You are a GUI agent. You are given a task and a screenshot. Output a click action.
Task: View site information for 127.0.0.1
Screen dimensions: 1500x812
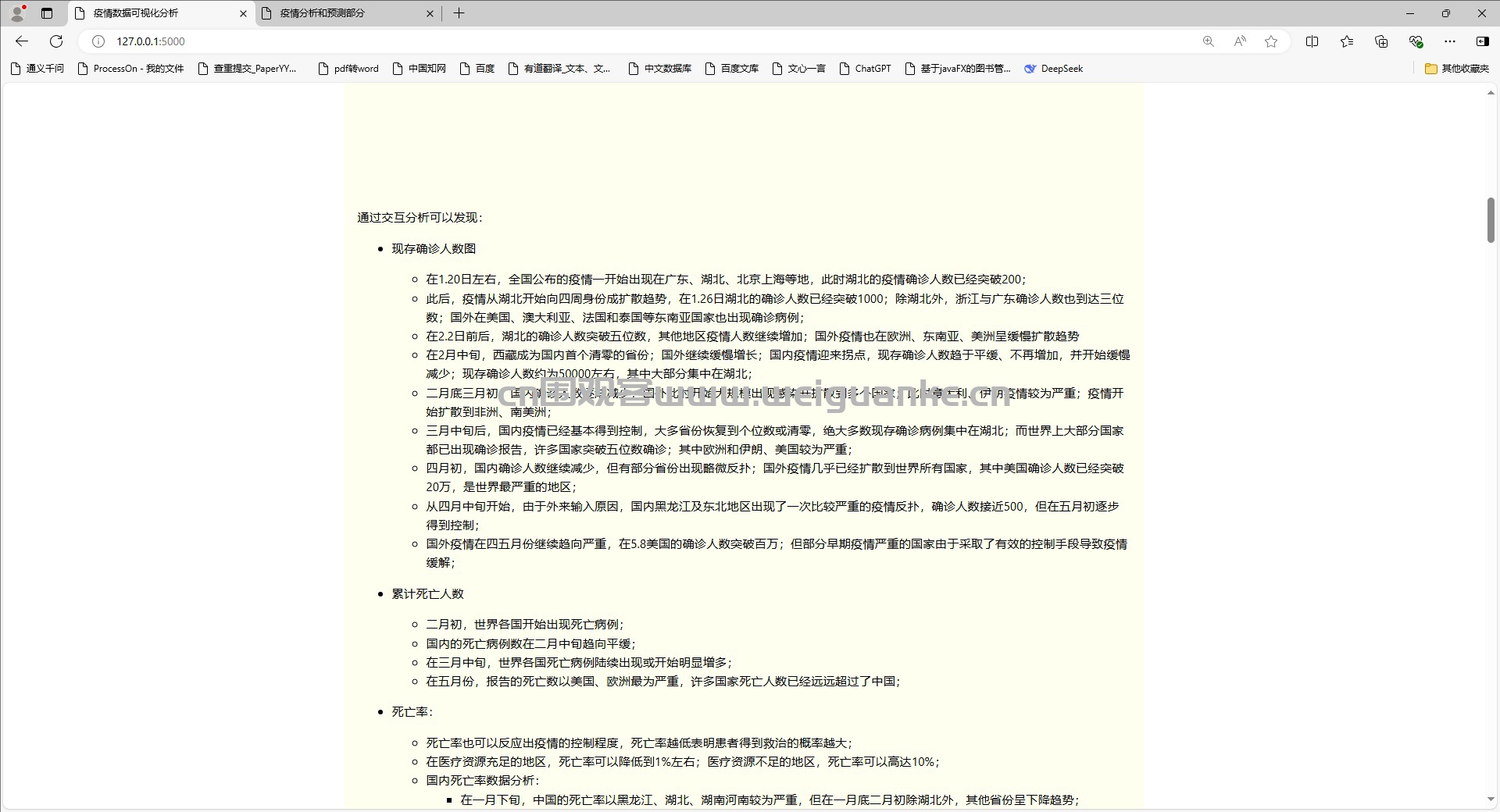(x=98, y=41)
